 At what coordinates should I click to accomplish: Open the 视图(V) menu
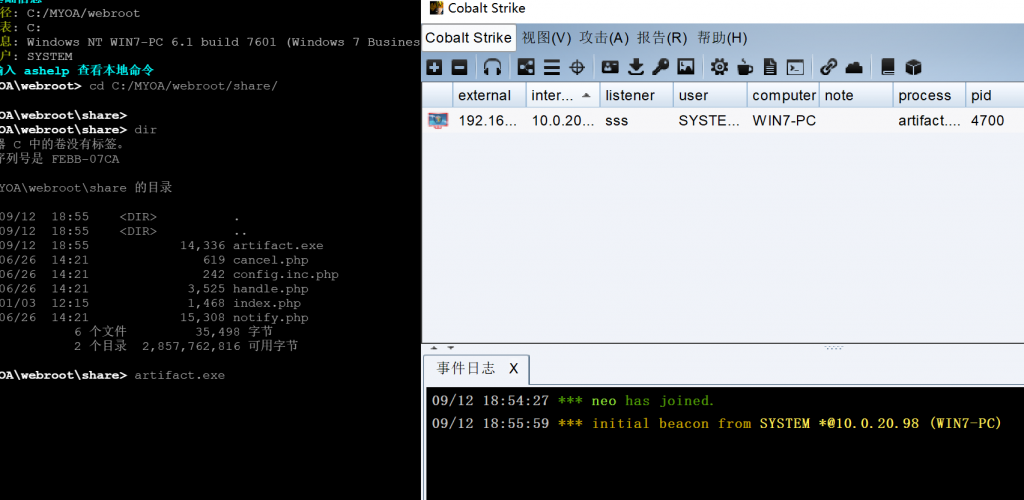pos(547,38)
